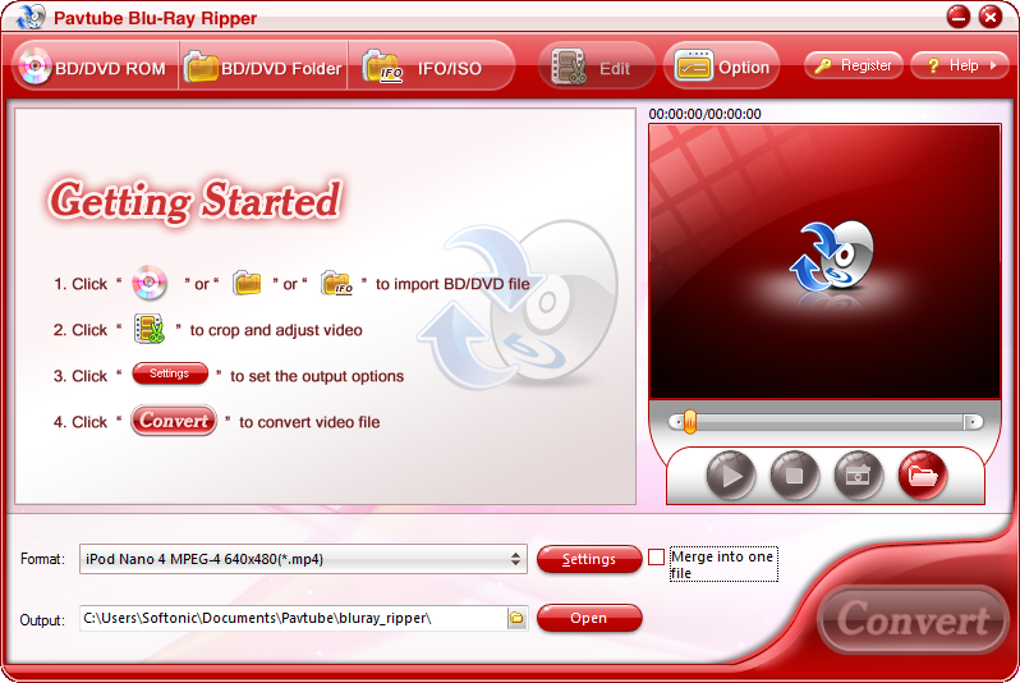Viewport: 1020px width, 683px height.
Task: Click the disc icon in step 1
Action: 149,283
